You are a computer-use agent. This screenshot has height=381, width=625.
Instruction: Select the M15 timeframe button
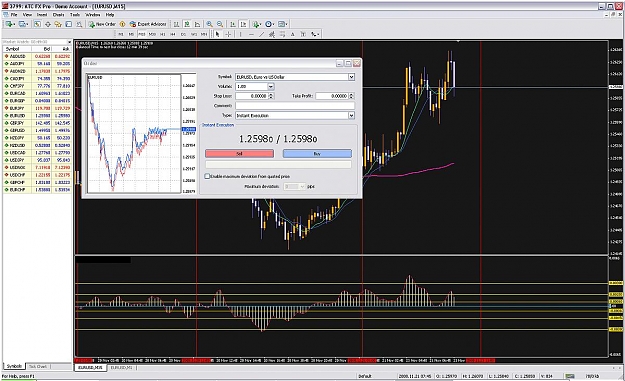coord(142,34)
